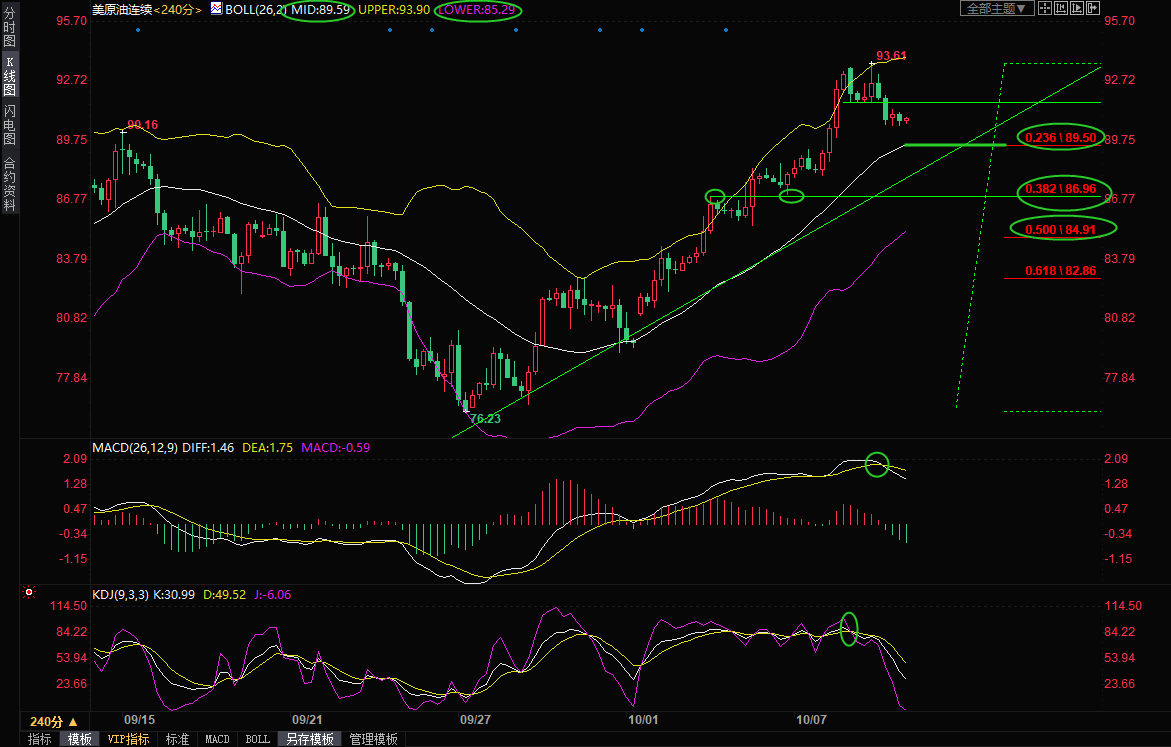Open 闪电图 from the left sidebar
The image size is (1171, 747).
point(9,125)
